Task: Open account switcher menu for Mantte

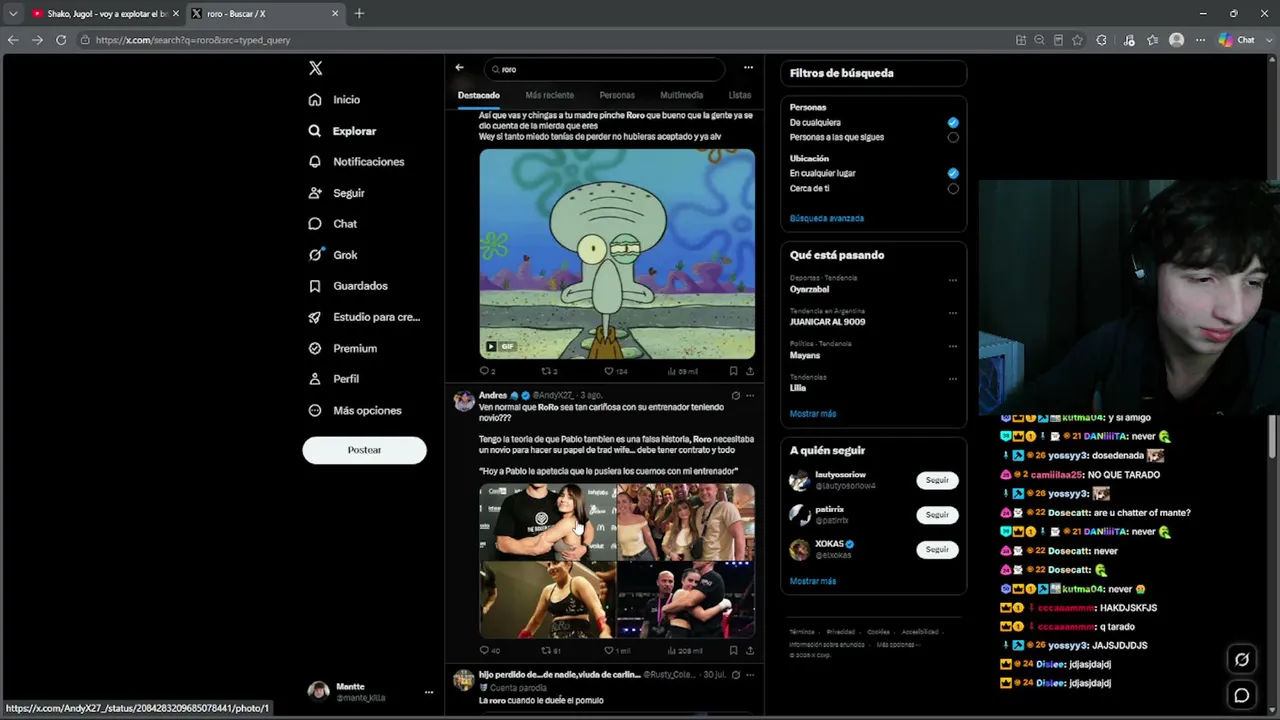Action: (x=428, y=692)
